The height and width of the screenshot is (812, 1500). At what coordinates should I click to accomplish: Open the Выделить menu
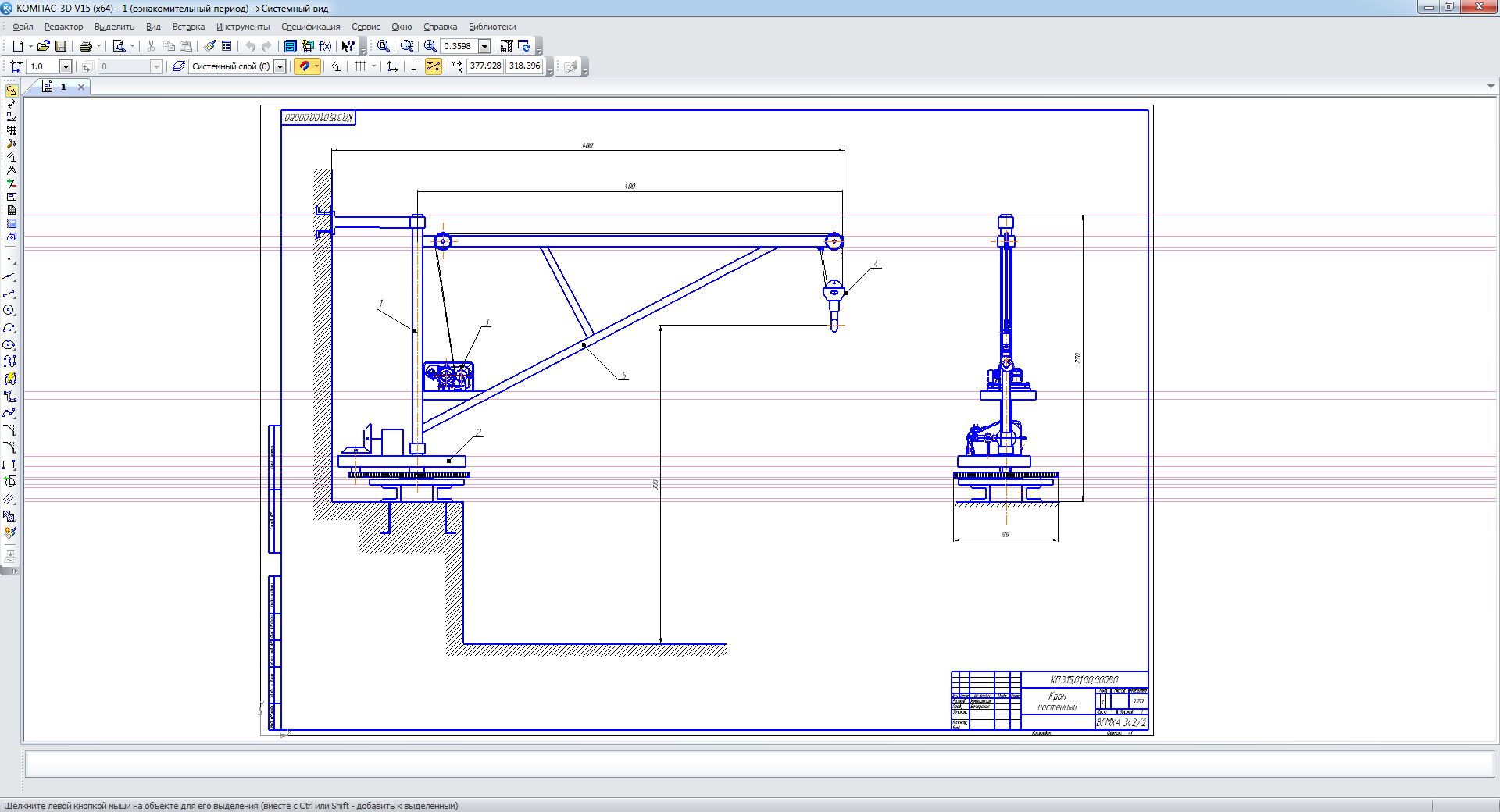click(x=114, y=27)
